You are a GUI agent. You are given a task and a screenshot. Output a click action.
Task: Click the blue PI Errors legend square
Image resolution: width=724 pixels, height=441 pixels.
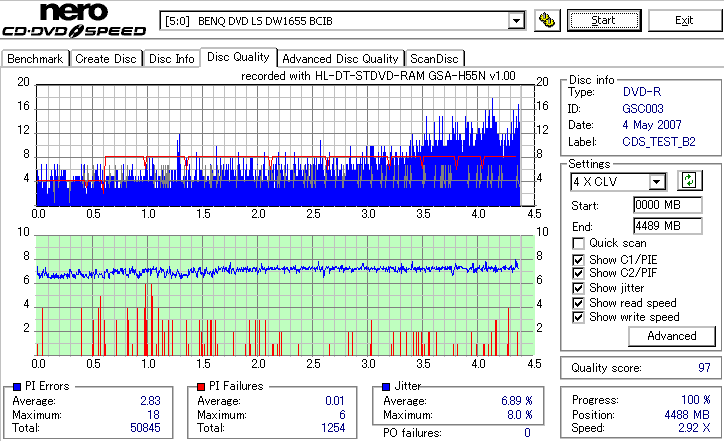tap(18, 387)
